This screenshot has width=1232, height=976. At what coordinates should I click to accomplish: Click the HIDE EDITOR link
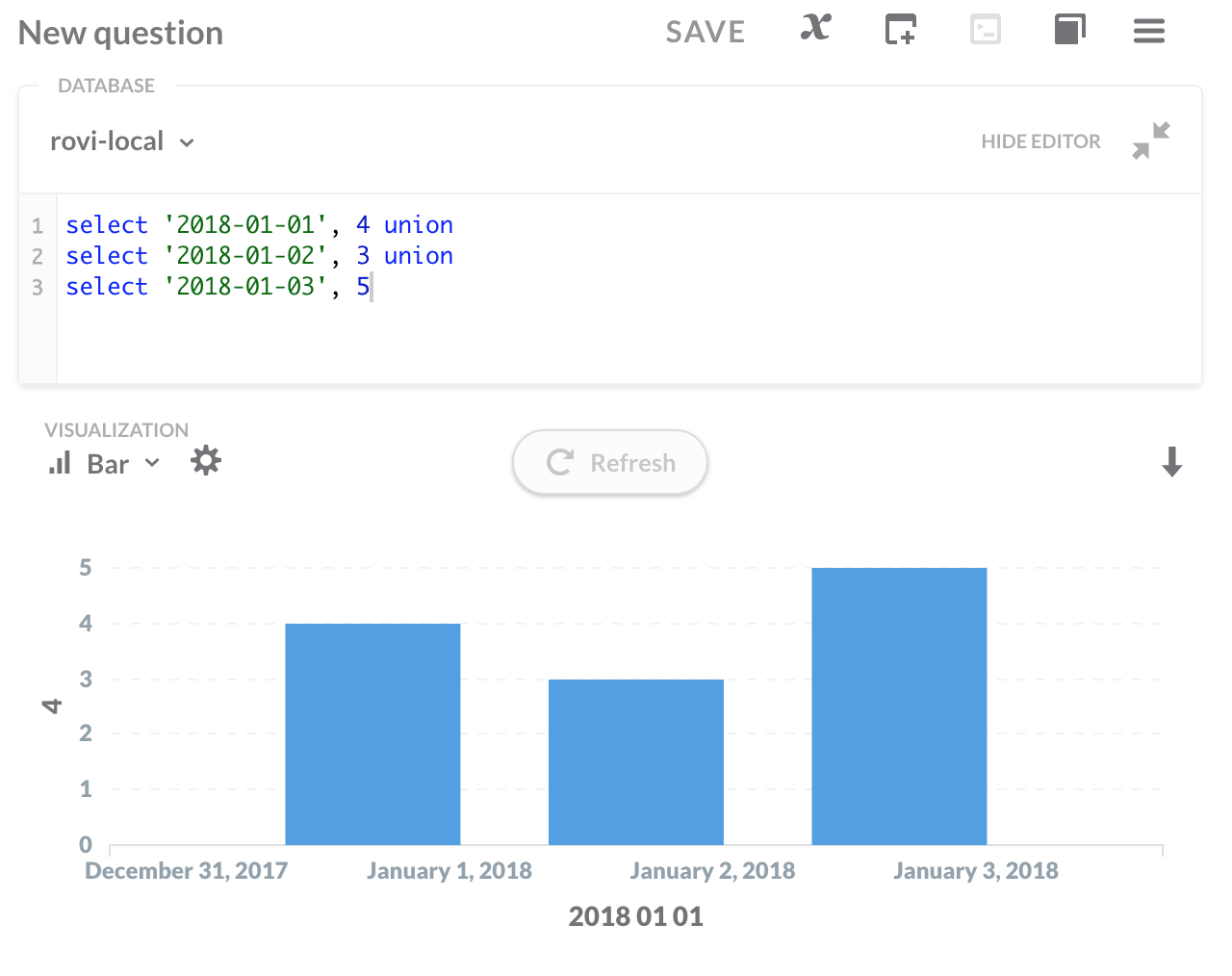coord(1040,141)
